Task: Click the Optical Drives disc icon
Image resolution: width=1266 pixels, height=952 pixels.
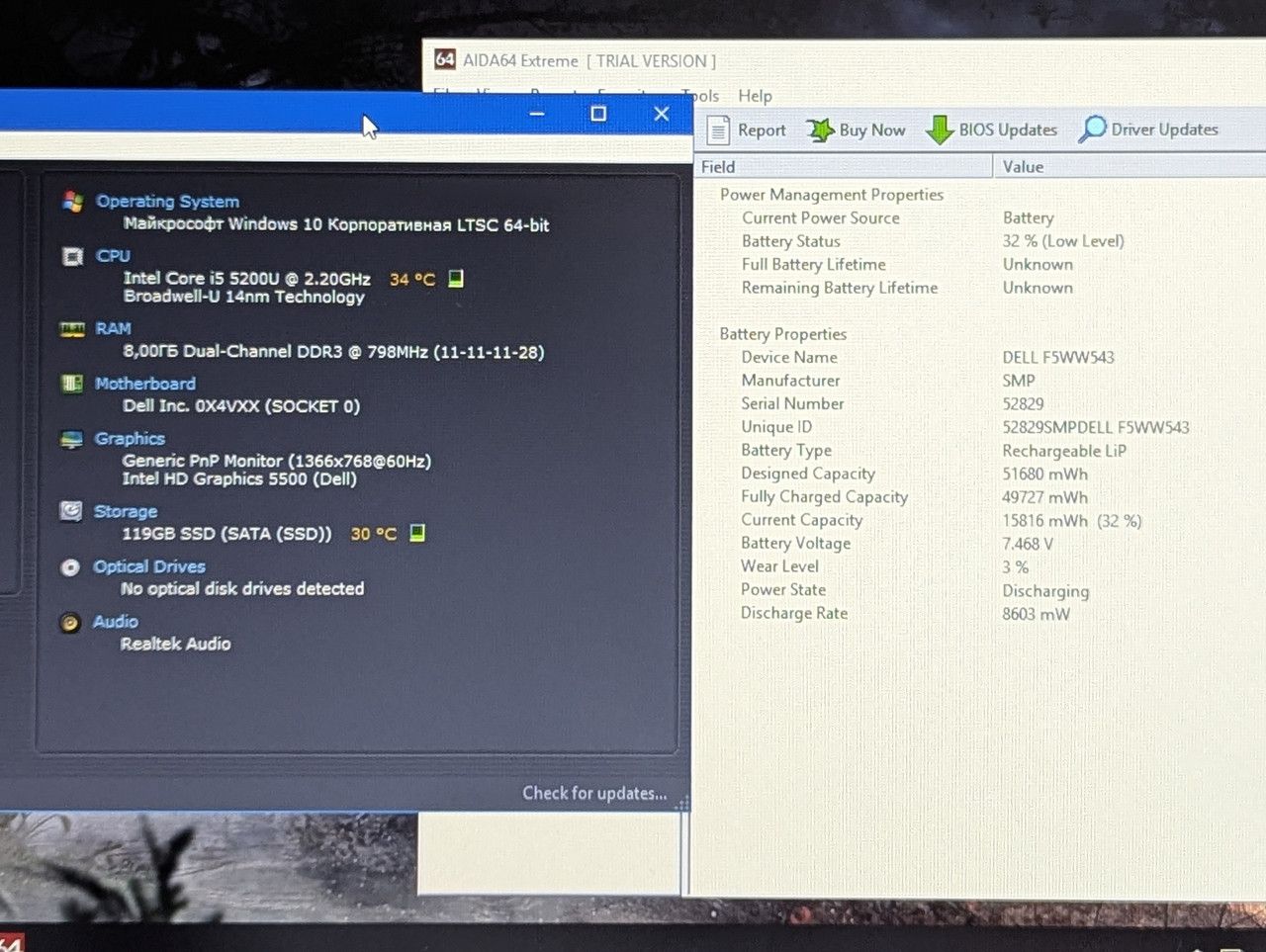Action: (x=70, y=567)
